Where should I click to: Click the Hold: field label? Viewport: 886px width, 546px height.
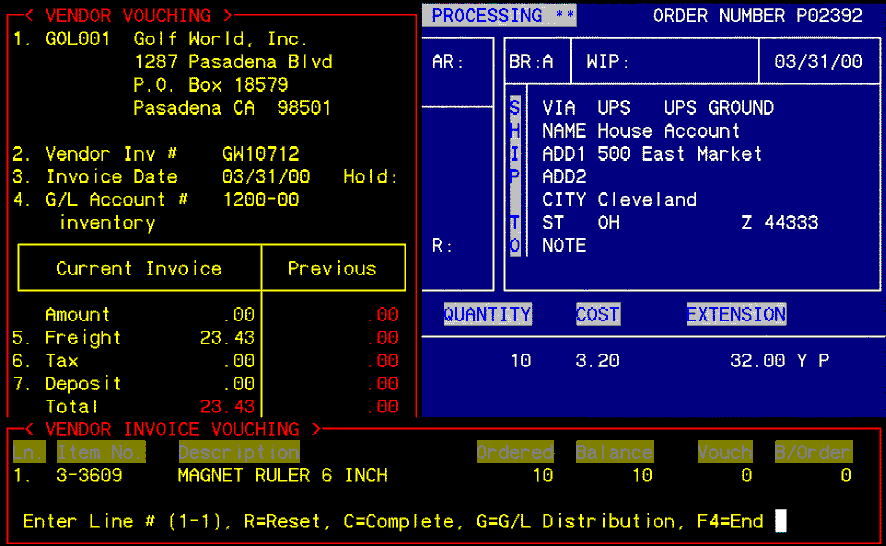click(x=370, y=177)
